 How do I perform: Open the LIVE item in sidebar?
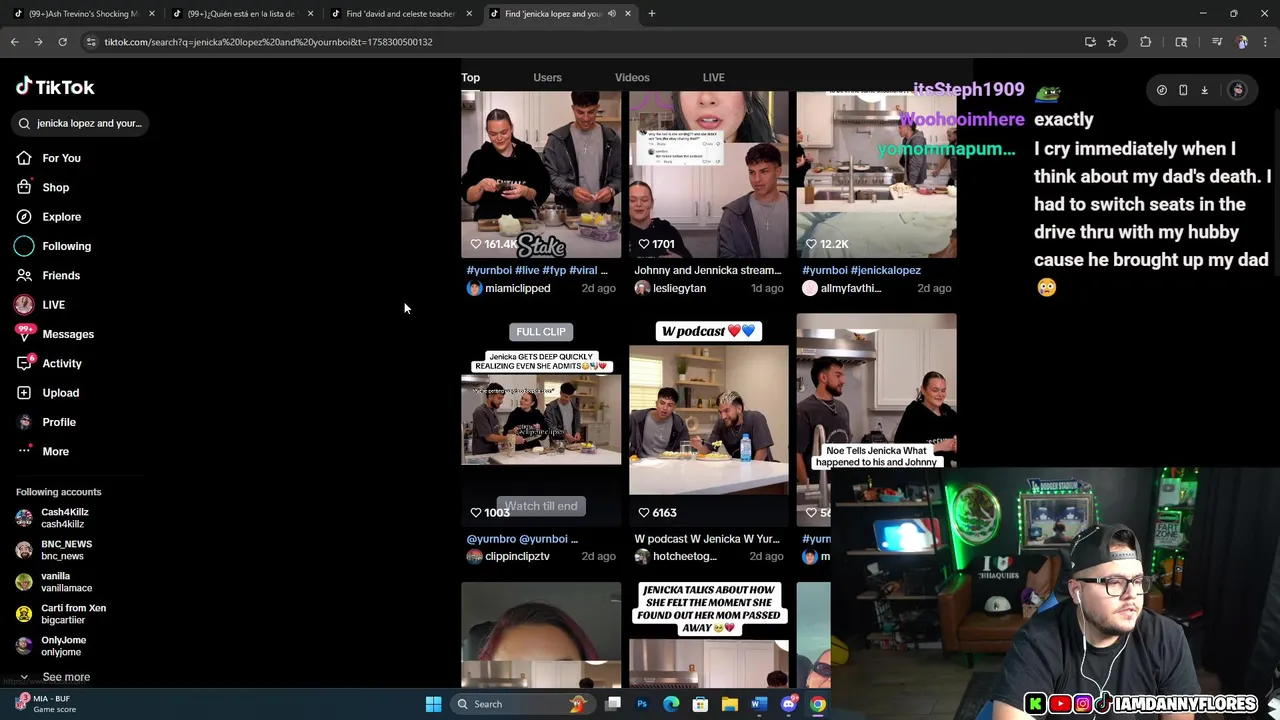(x=40, y=305)
